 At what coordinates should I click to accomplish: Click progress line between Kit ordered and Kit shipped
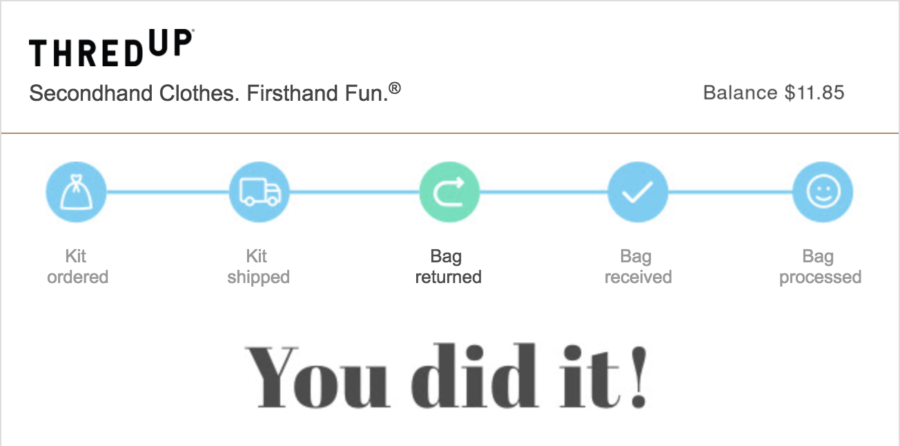(168, 191)
